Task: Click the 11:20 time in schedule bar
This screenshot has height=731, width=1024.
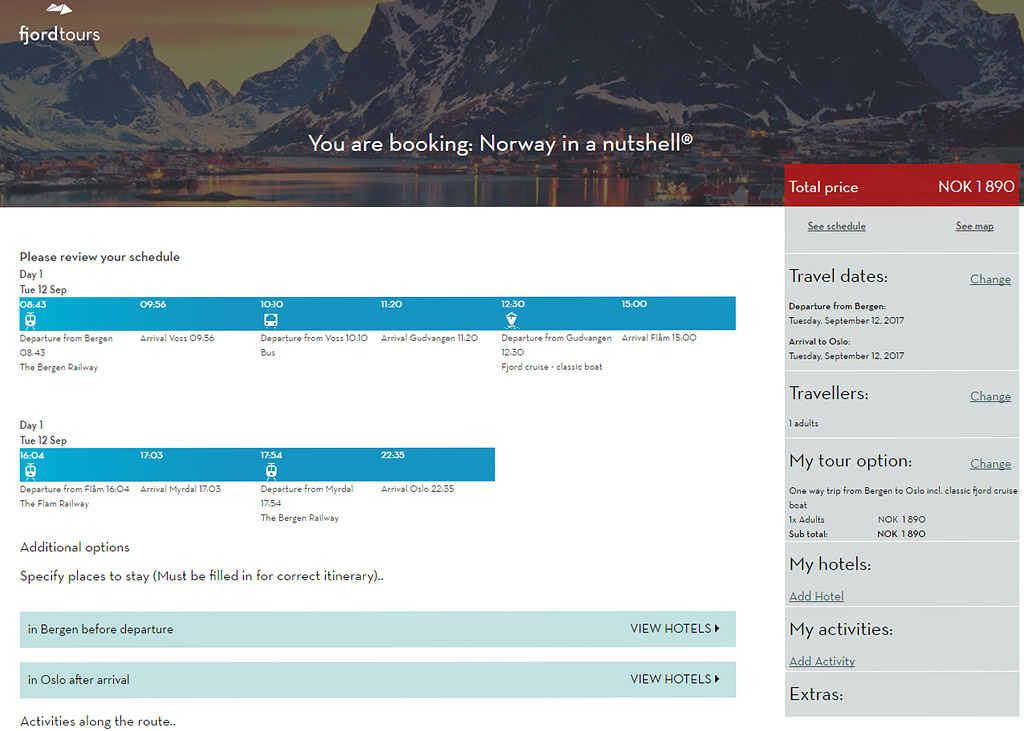Action: click(391, 304)
